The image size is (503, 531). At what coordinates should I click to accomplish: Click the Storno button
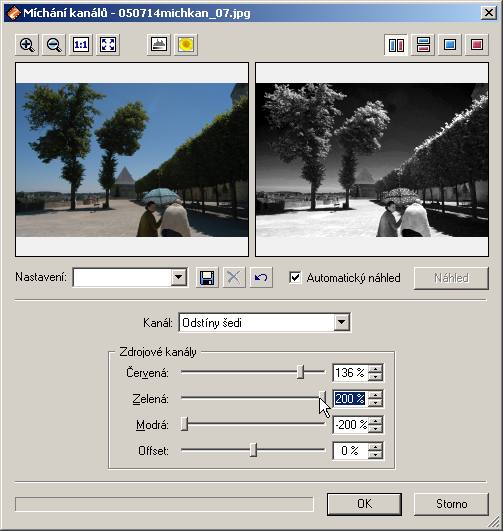(x=452, y=504)
